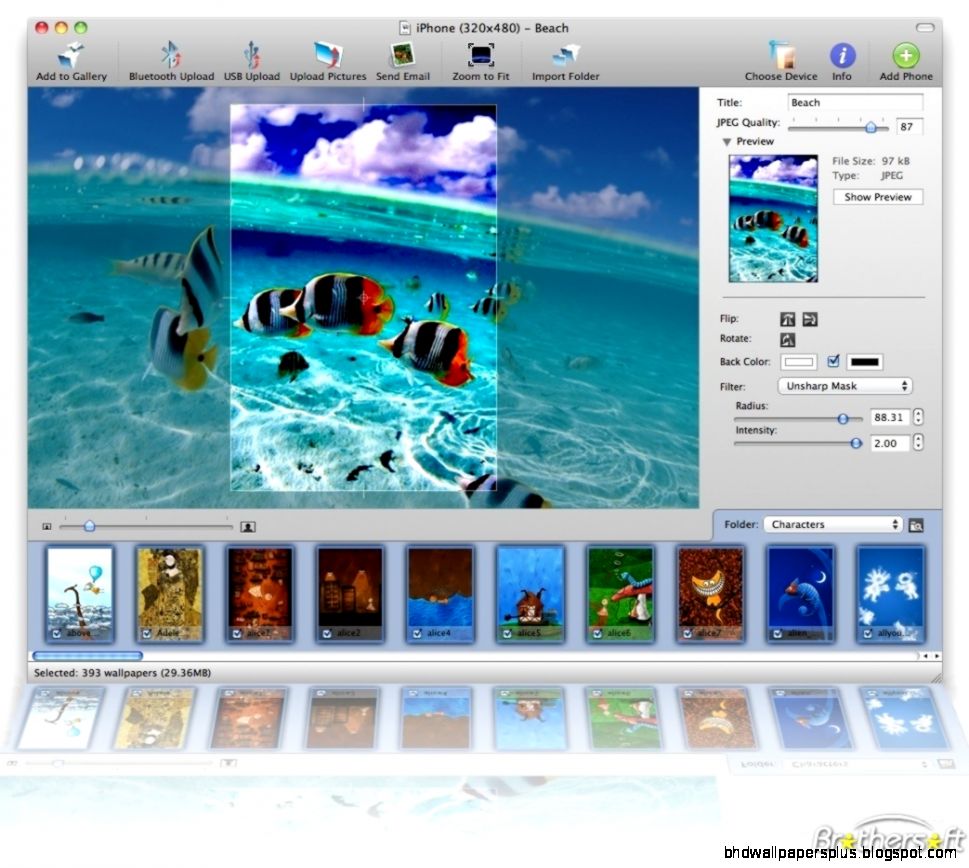Uncheck the 'alice5' wallpaper checkbox
Screen dimensions: 969x868
coord(507,633)
